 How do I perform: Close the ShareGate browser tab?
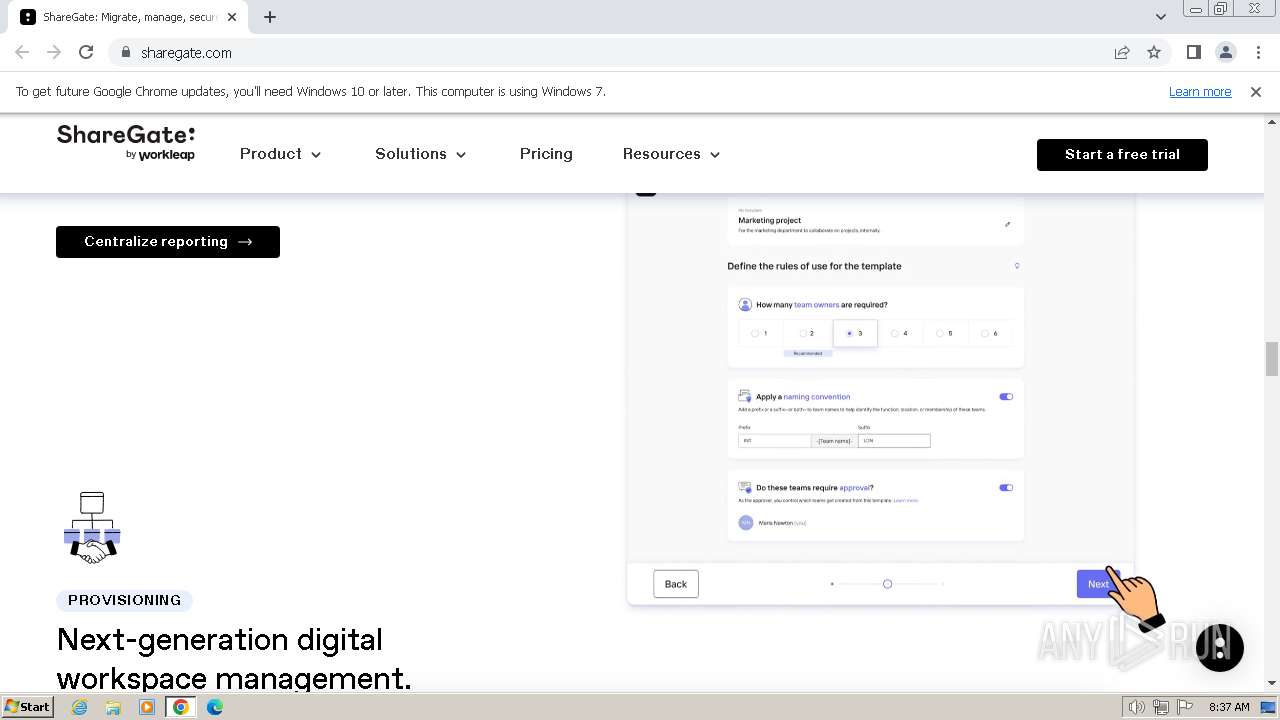coord(232,17)
